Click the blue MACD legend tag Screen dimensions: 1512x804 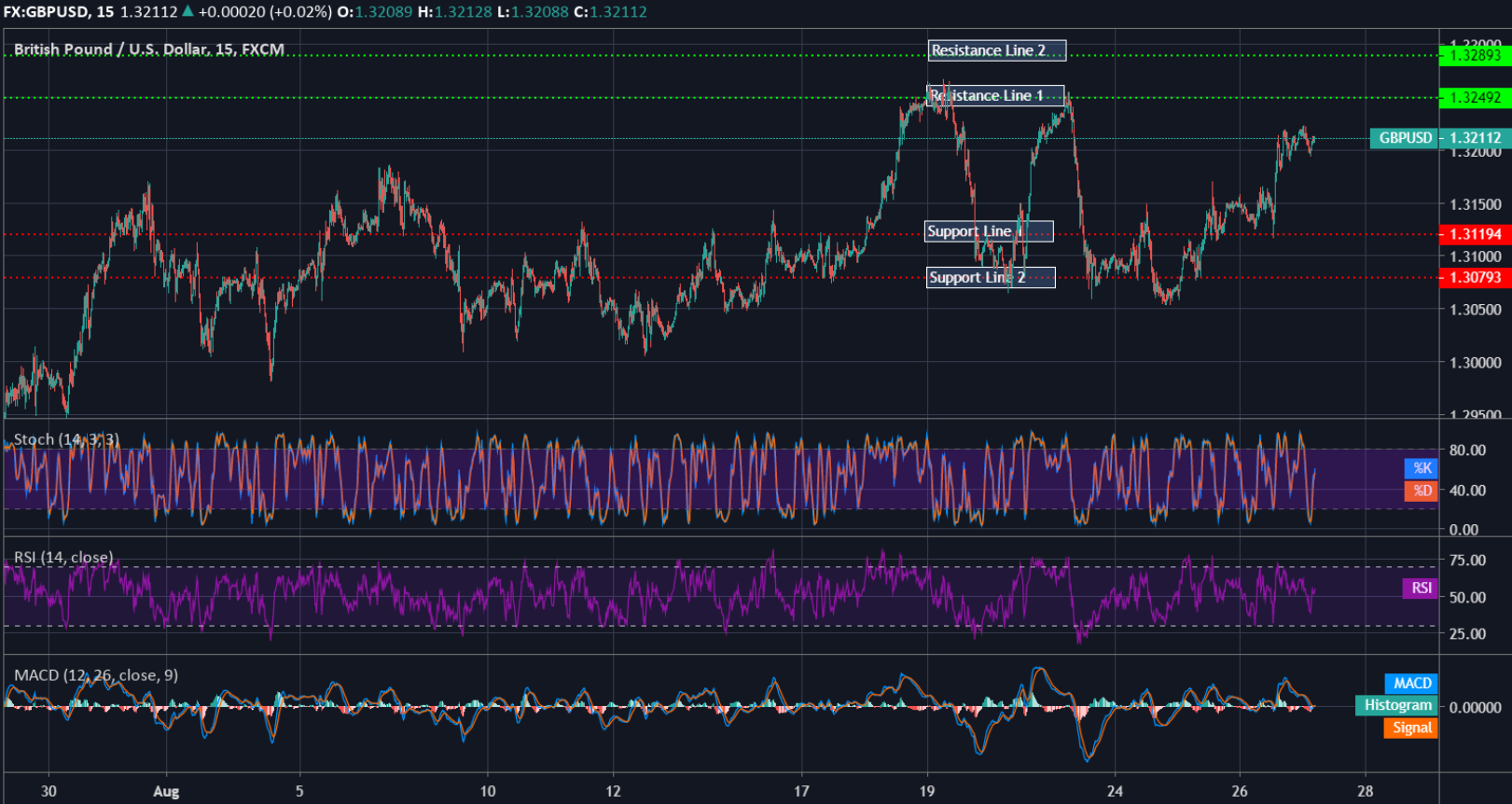(x=1412, y=684)
